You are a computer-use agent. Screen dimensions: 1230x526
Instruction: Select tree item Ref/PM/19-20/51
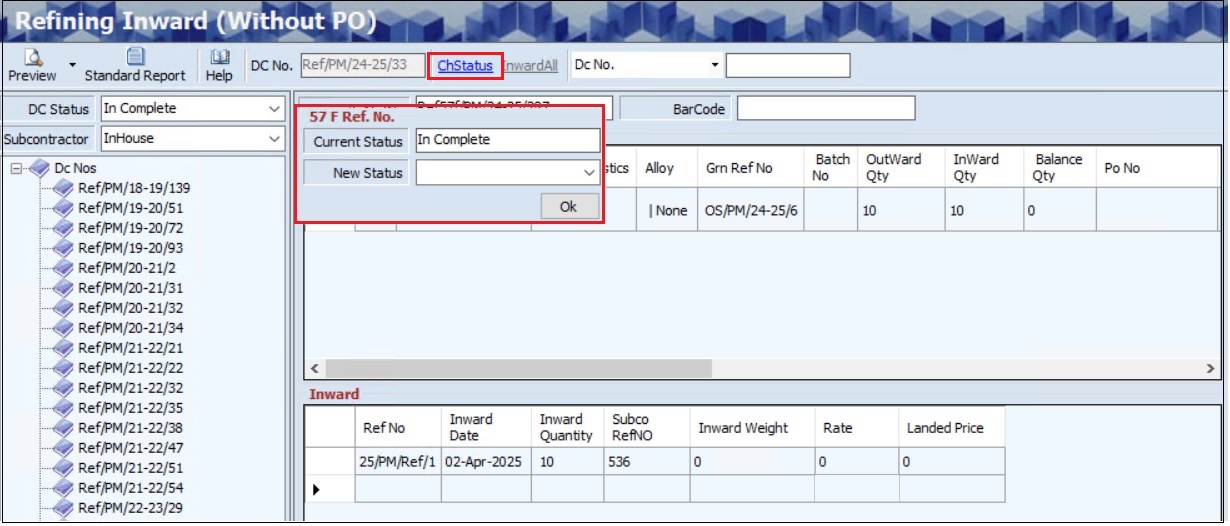pyautogui.click(x=130, y=208)
